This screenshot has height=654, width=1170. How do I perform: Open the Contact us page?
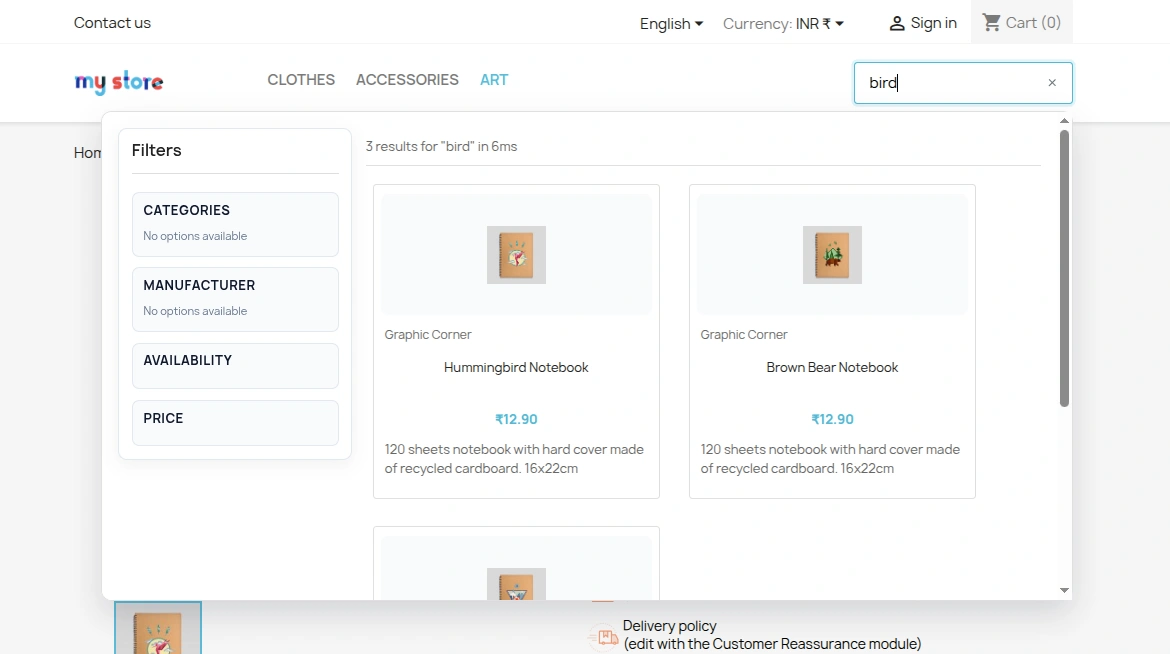tap(112, 23)
